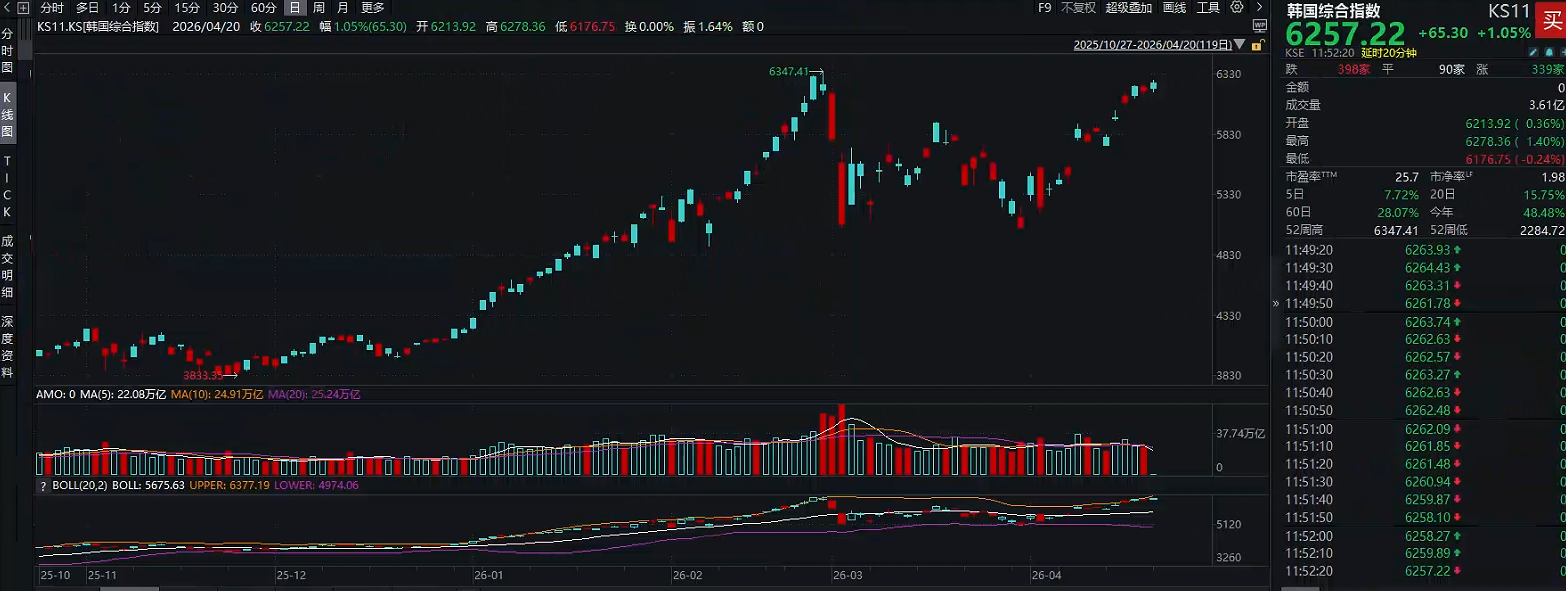Click the 26-01 date axis label
The height and width of the screenshot is (591, 1566).
point(489,576)
